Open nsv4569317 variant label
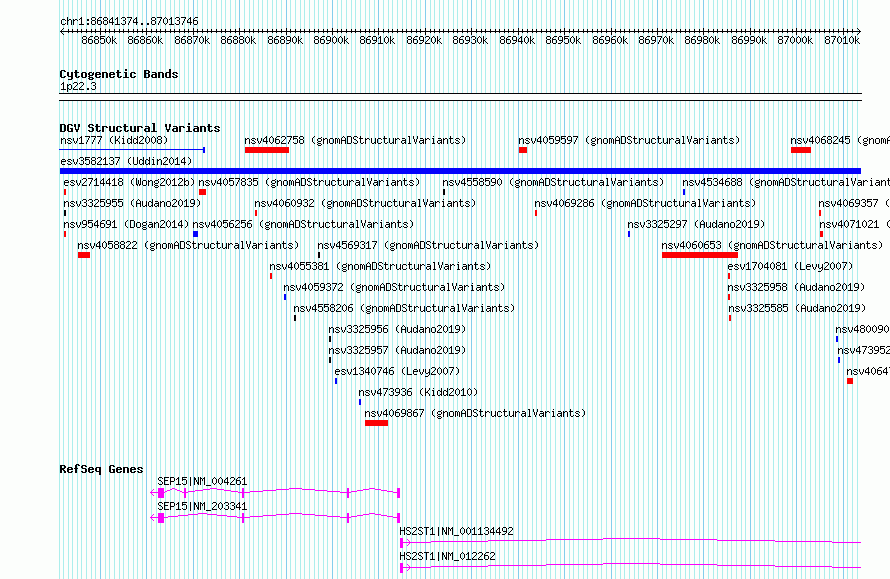This screenshot has height=579, width=890. [x=428, y=245]
